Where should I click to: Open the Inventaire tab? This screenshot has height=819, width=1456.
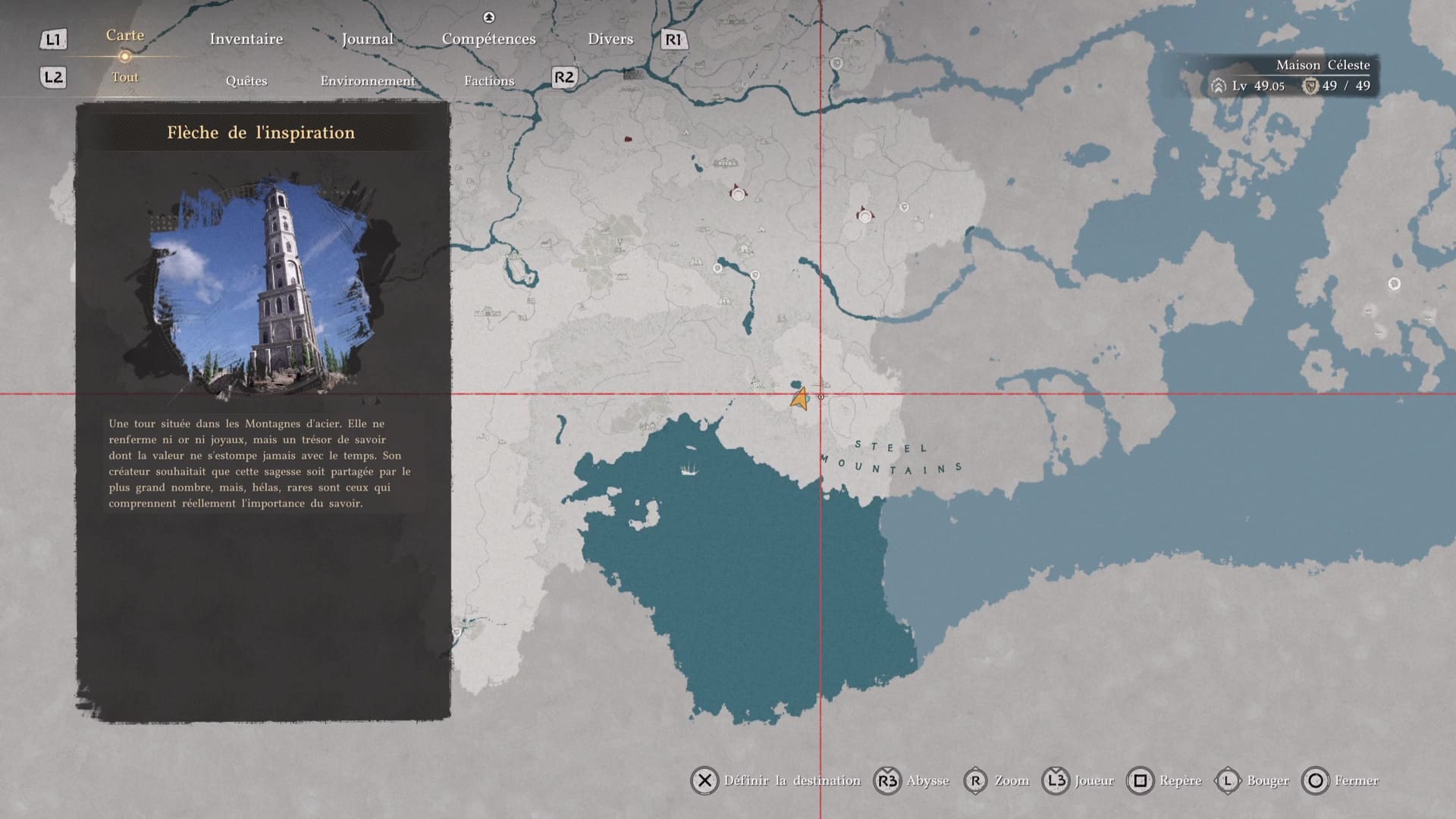tap(246, 39)
